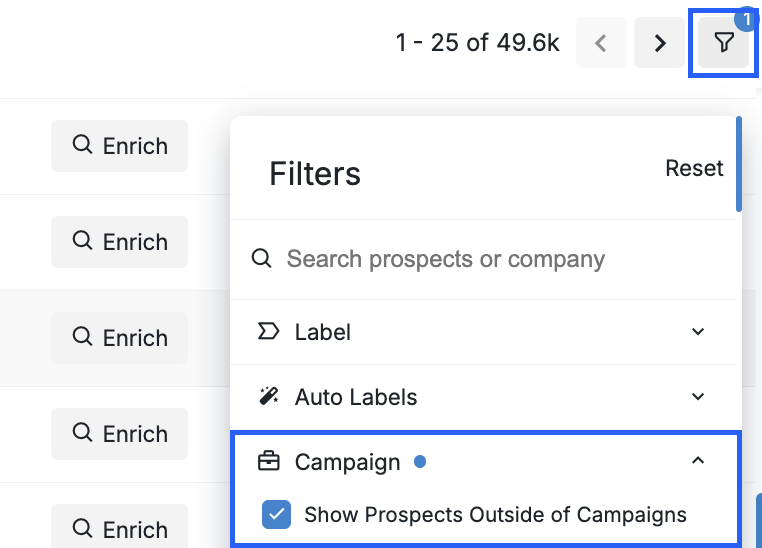This screenshot has width=762, height=548.
Task: Expand the Label filter chevron
Action: click(x=698, y=331)
